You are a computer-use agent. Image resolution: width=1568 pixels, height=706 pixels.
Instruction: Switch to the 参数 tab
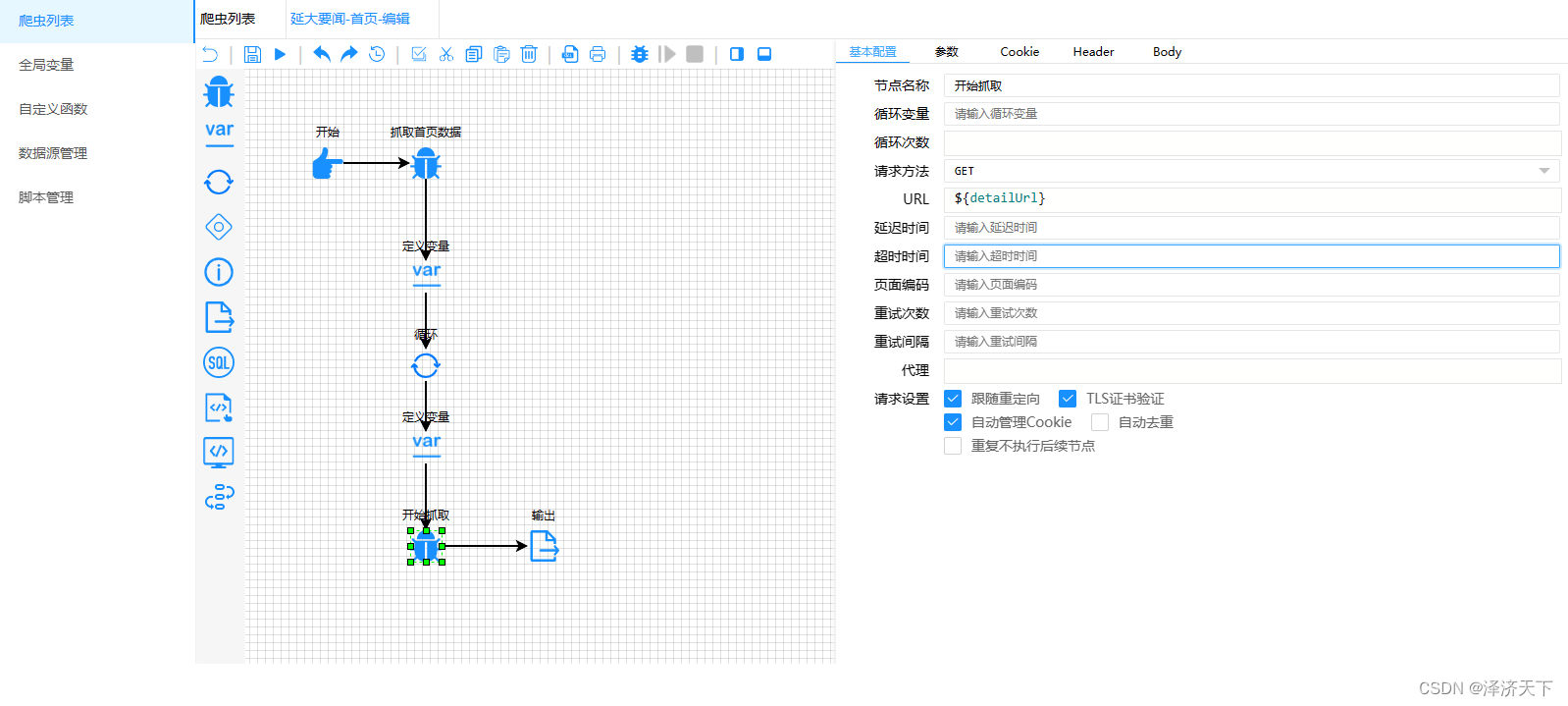(946, 52)
